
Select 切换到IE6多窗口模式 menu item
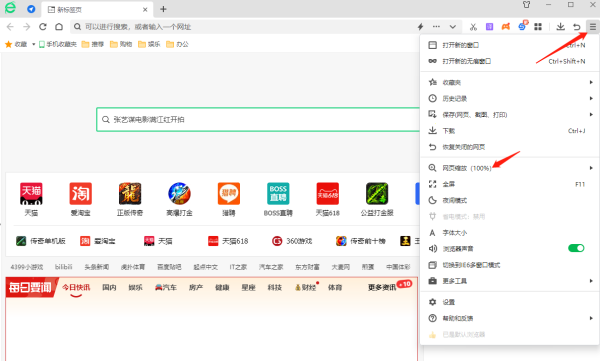[509, 265]
